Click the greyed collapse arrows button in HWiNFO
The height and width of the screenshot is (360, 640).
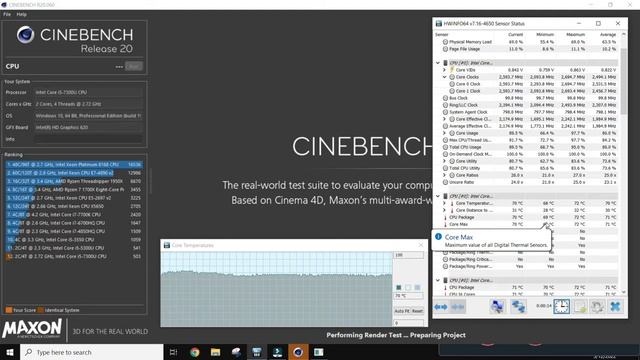pyautogui.click(x=458, y=307)
